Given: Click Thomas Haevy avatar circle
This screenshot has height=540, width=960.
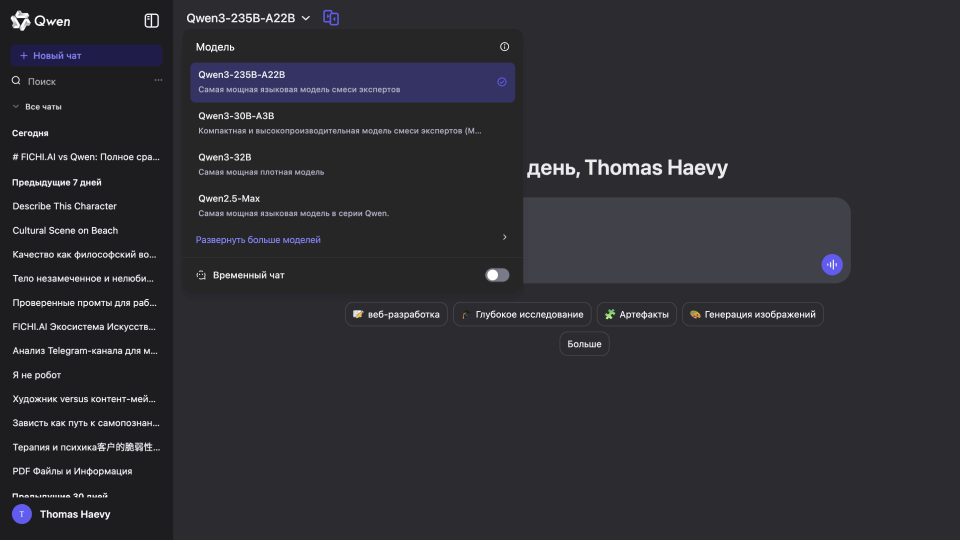Looking at the screenshot, I should pyautogui.click(x=22, y=514).
